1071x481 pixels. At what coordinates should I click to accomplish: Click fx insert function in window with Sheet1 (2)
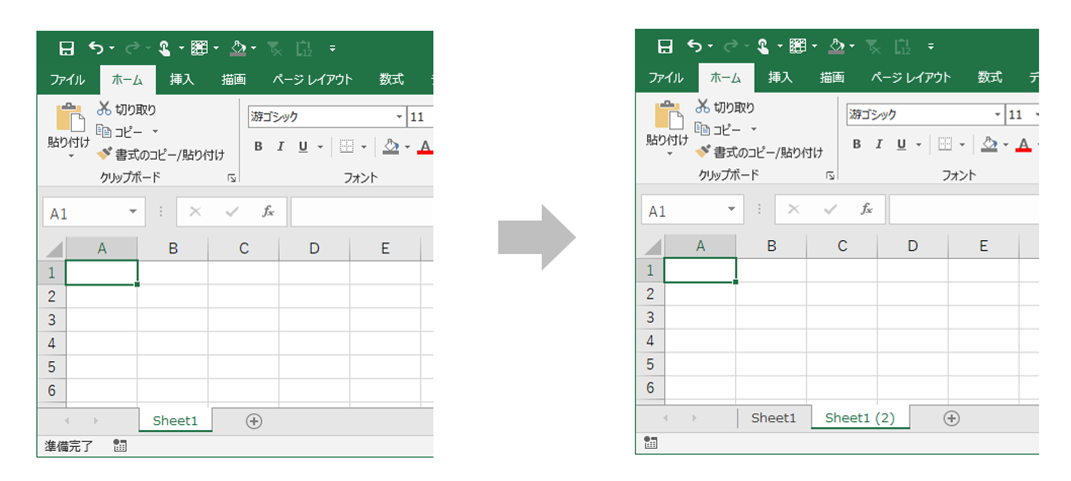pos(867,209)
